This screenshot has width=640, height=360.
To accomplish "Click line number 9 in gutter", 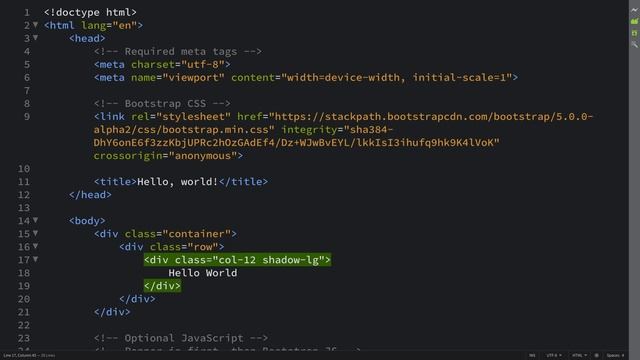I will pyautogui.click(x=27, y=117).
